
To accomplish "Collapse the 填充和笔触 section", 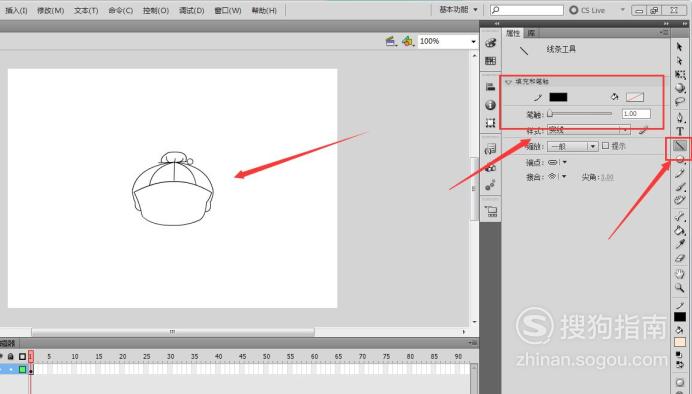I will 508,82.
